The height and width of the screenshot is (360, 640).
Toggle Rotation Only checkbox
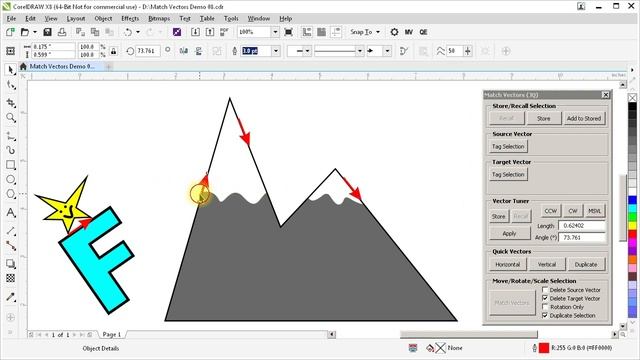coord(545,307)
